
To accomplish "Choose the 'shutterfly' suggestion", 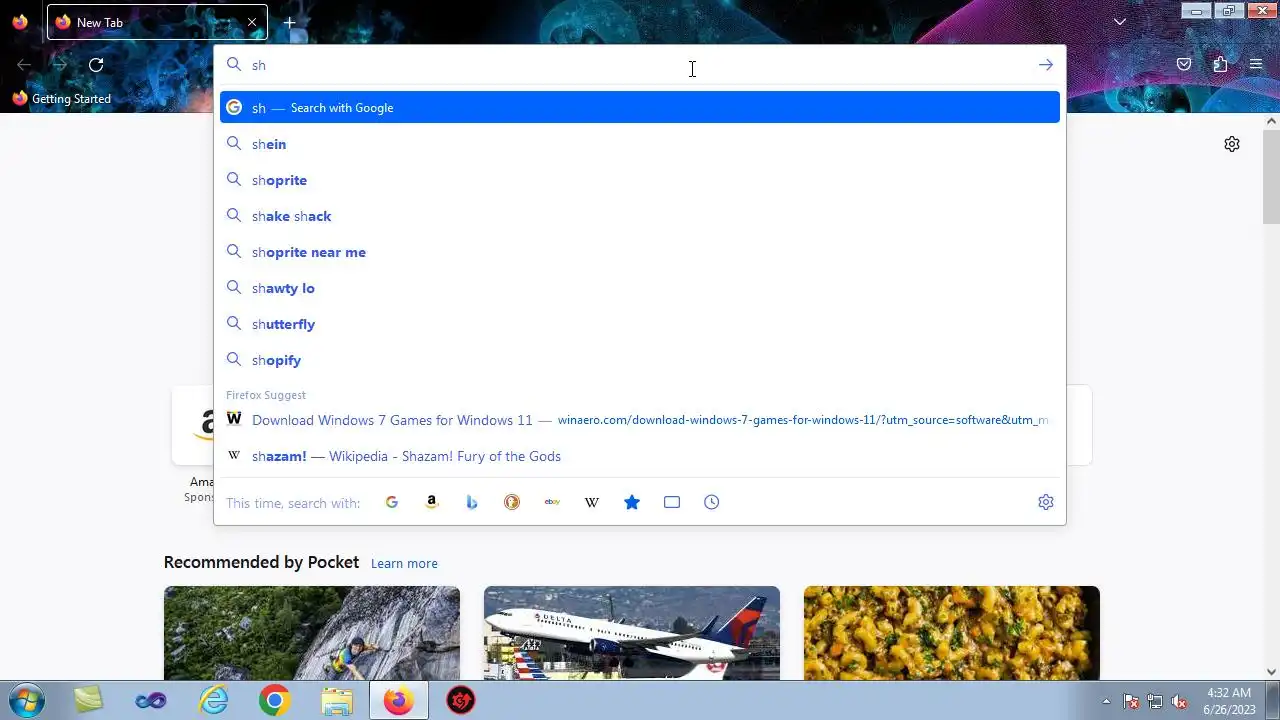I will pos(640,324).
